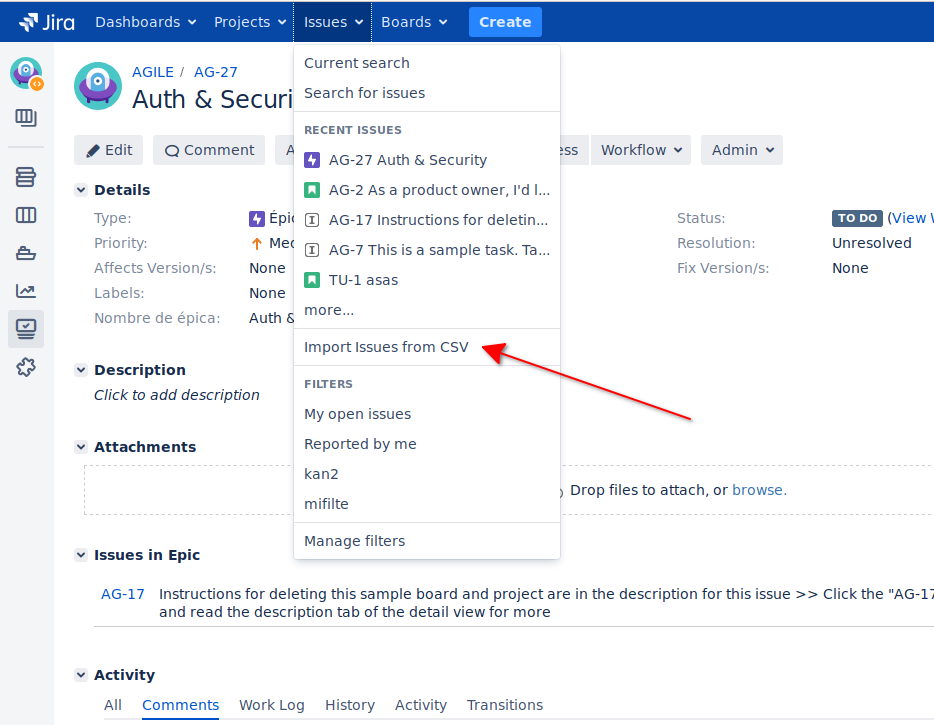Switch to the Comments tab
The image size is (934, 725).
point(180,705)
